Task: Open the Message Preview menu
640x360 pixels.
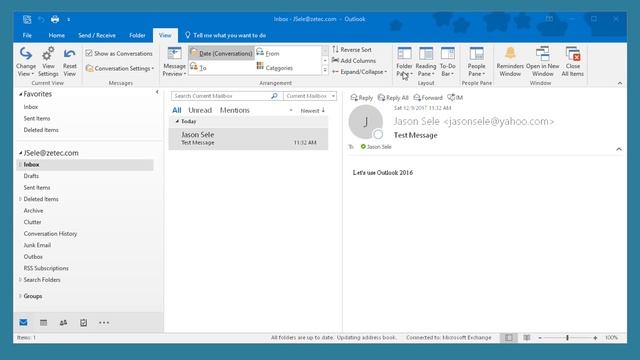Action: coord(174,62)
